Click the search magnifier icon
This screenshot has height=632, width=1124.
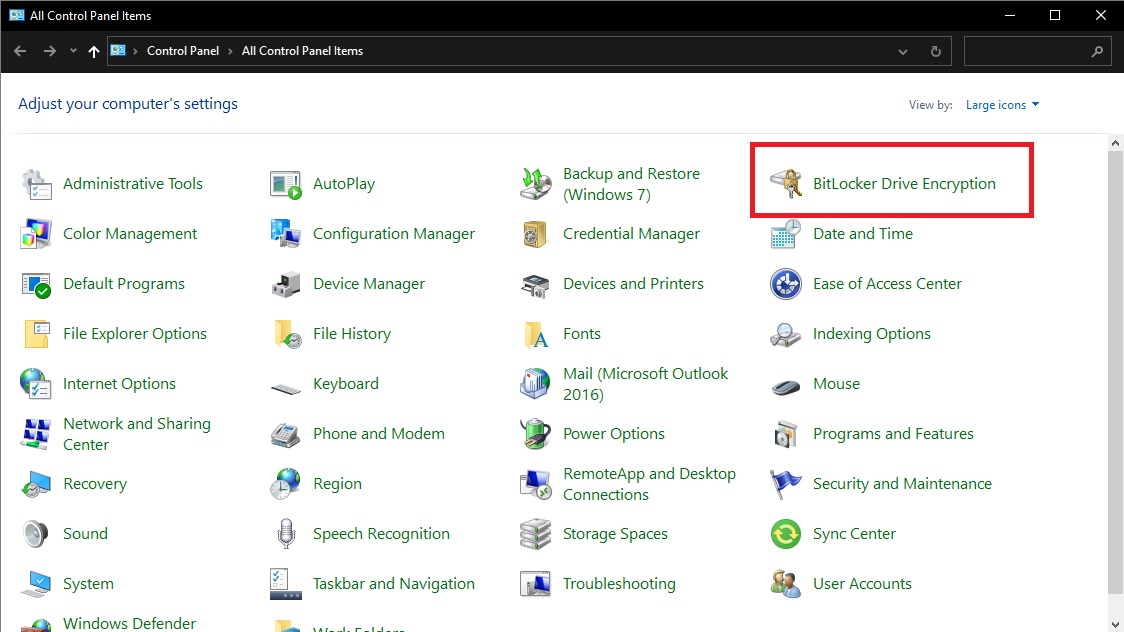(1097, 52)
